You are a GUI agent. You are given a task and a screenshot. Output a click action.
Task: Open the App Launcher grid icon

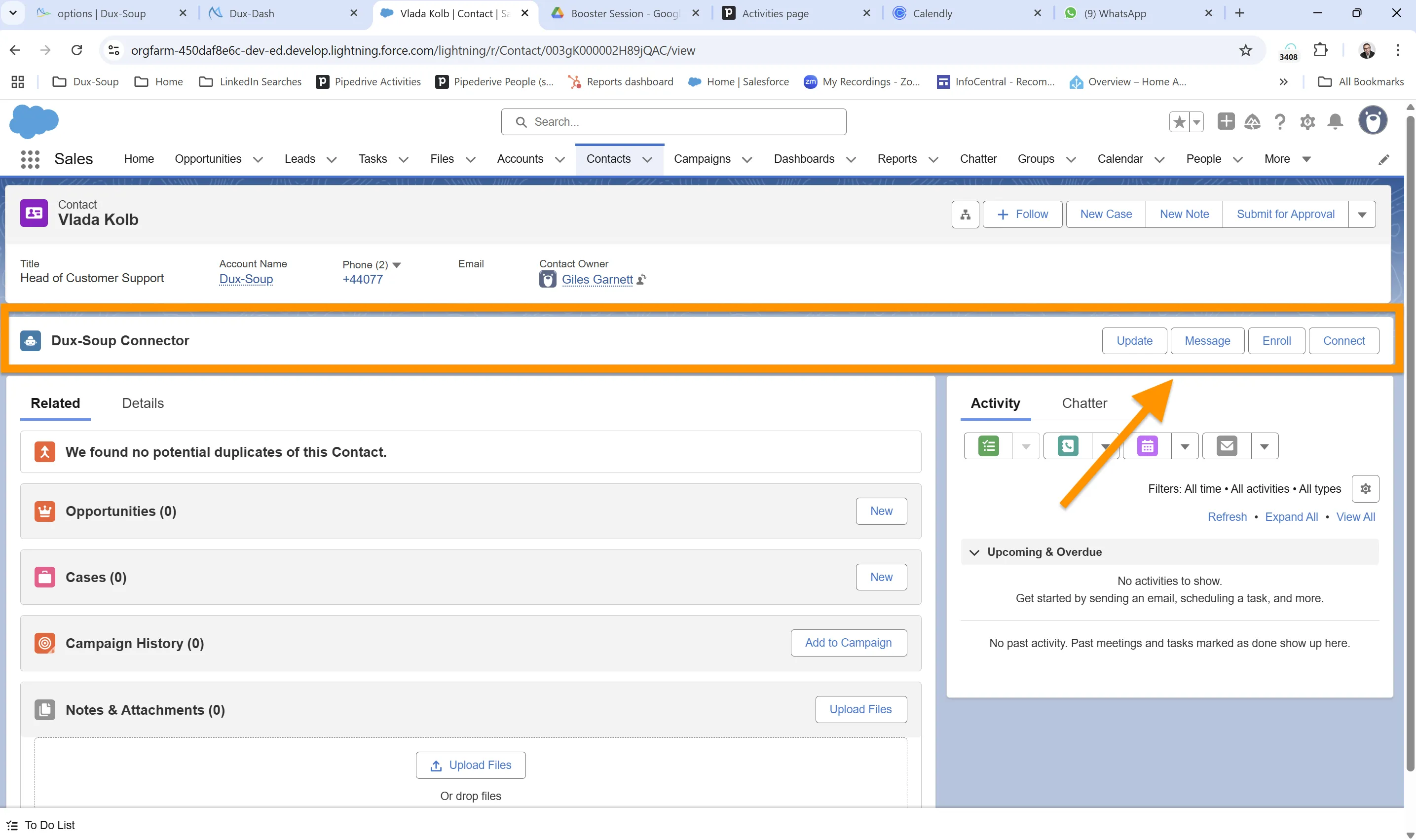(x=30, y=159)
